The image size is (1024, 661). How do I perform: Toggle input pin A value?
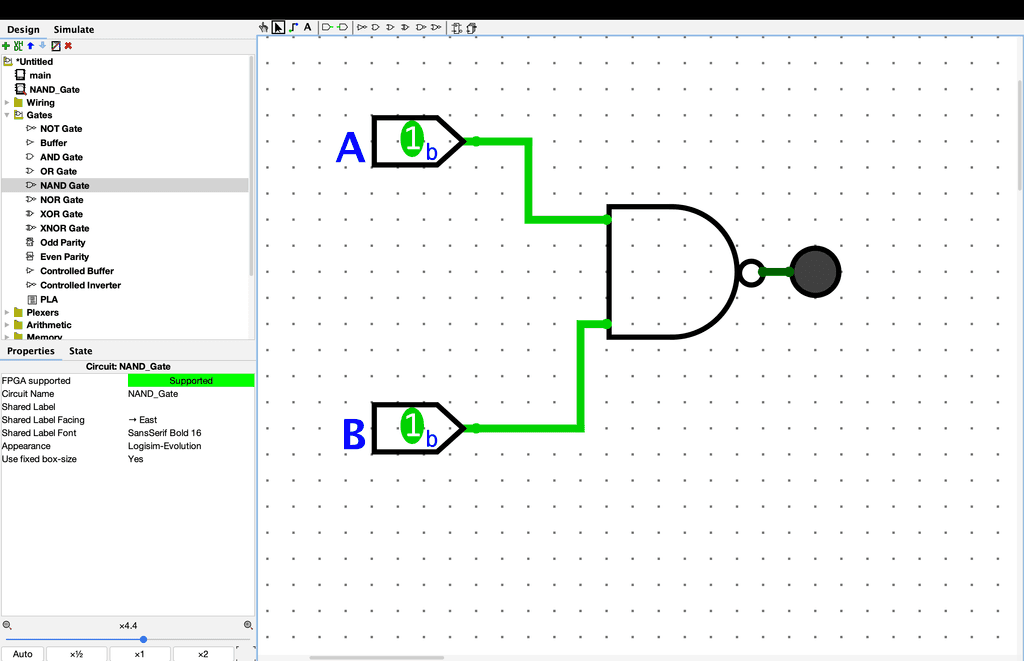[412, 140]
